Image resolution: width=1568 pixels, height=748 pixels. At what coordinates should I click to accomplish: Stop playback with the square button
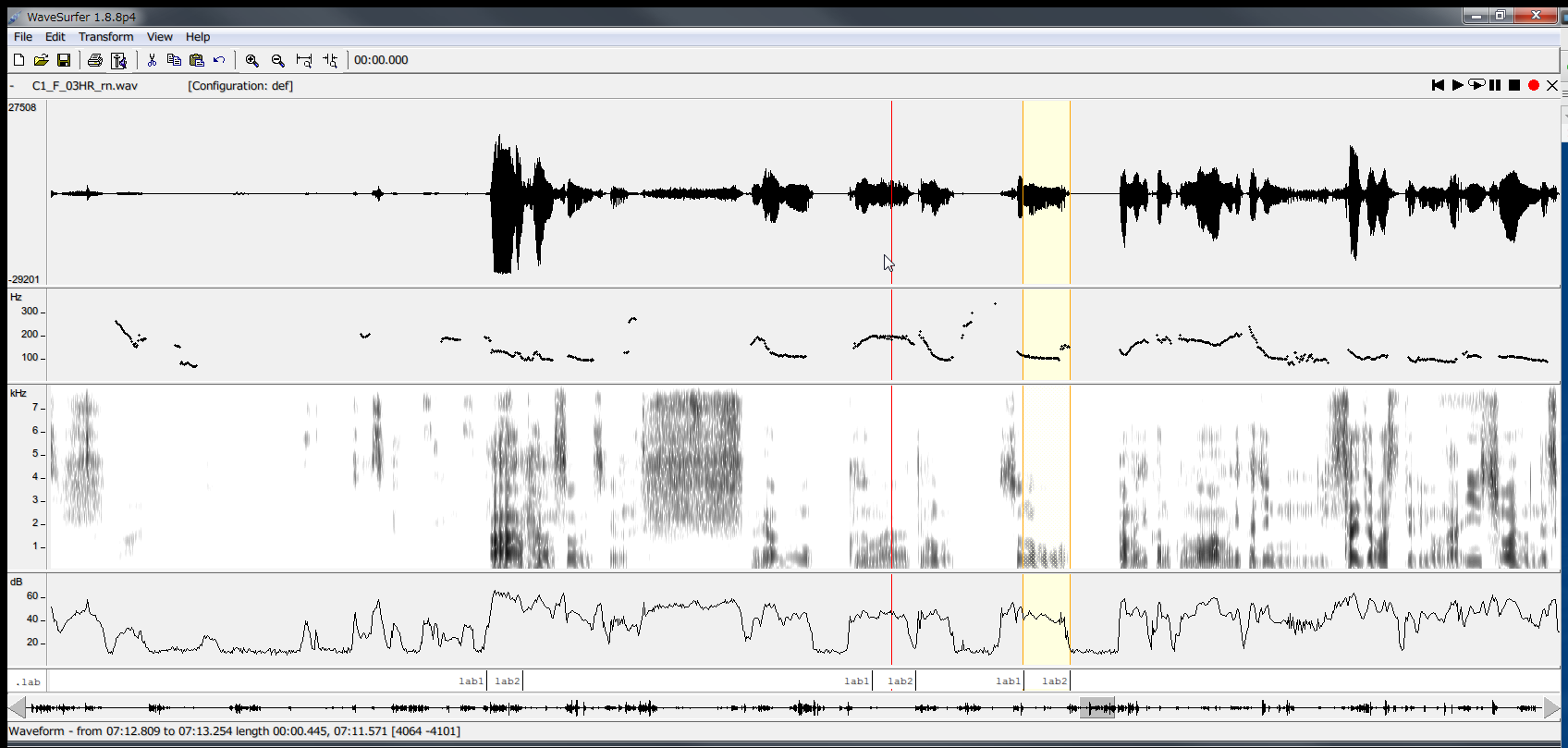click(1514, 85)
